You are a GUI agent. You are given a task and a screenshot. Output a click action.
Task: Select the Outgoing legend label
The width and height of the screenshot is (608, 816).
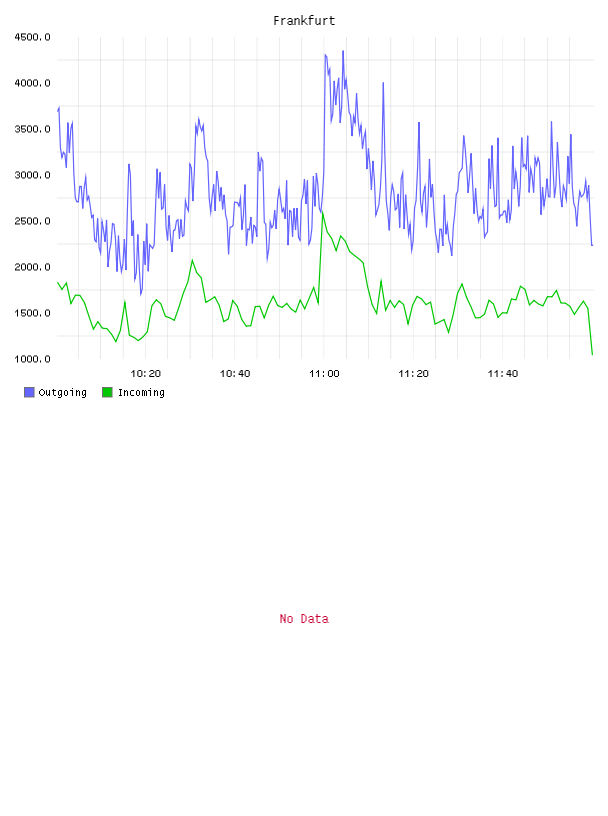click(x=62, y=392)
